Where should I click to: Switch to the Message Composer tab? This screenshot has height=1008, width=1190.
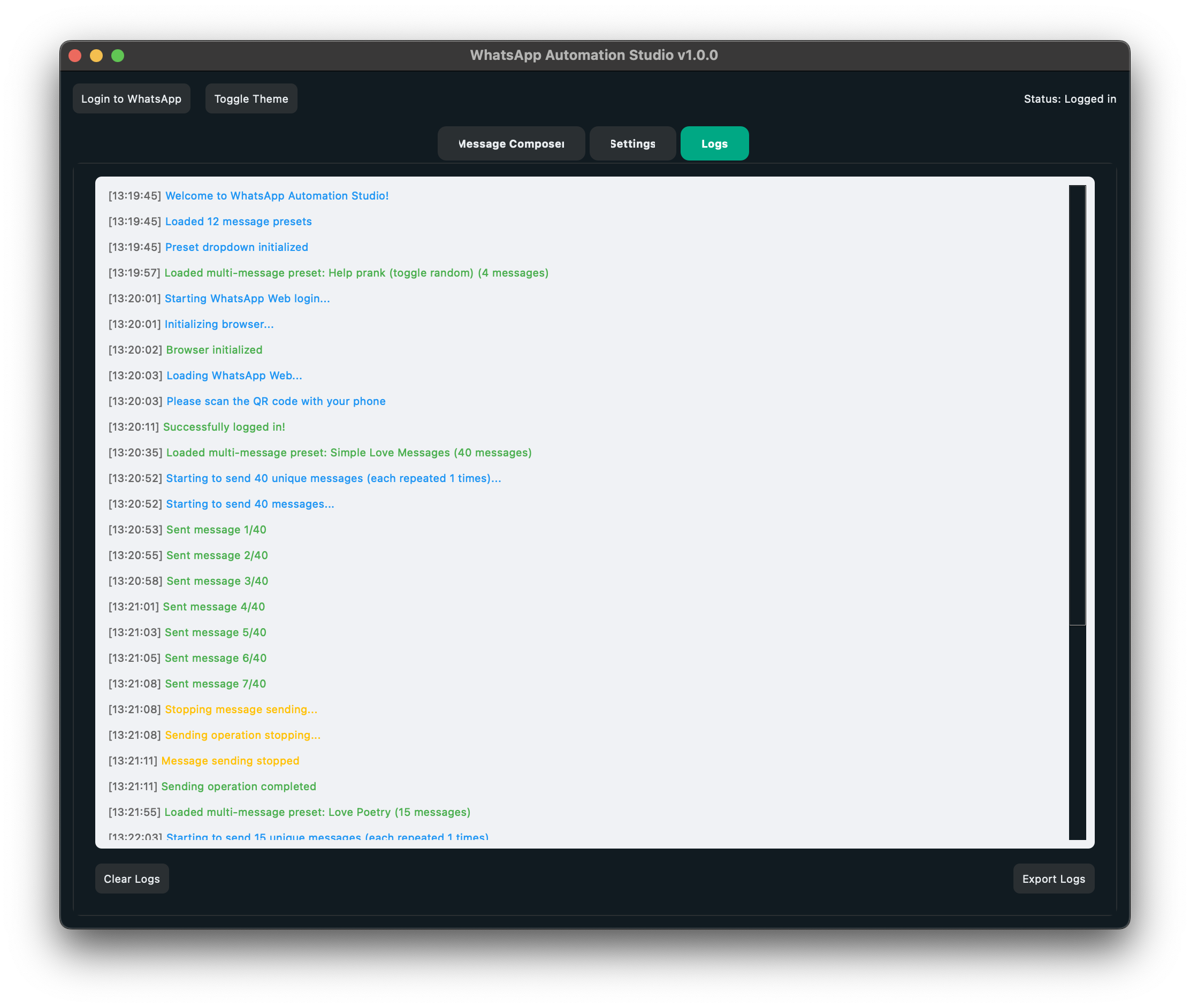click(510, 143)
